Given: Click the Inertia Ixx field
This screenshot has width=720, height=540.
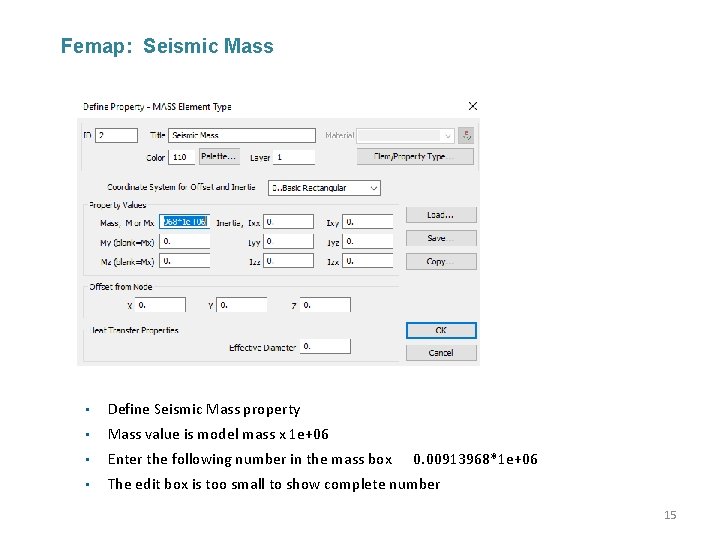Looking at the screenshot, I should click(288, 222).
